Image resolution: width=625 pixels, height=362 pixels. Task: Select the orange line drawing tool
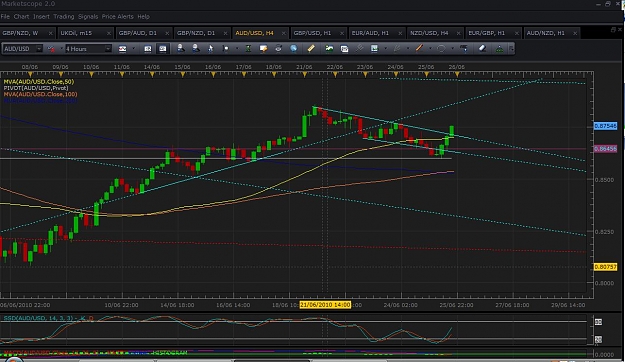(x=419, y=49)
